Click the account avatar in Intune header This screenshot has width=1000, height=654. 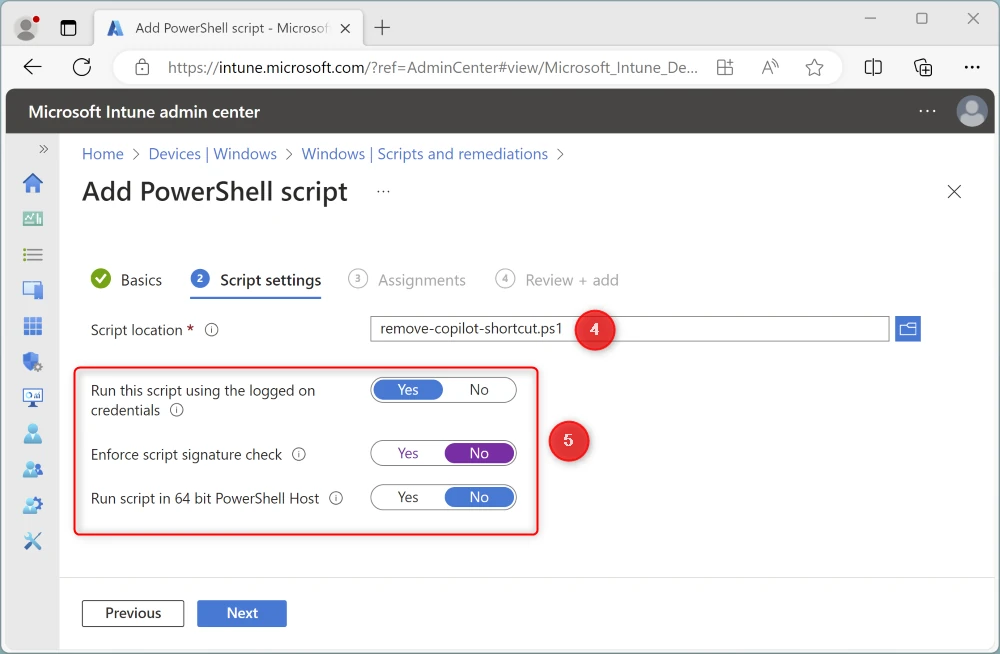[x=971, y=112]
